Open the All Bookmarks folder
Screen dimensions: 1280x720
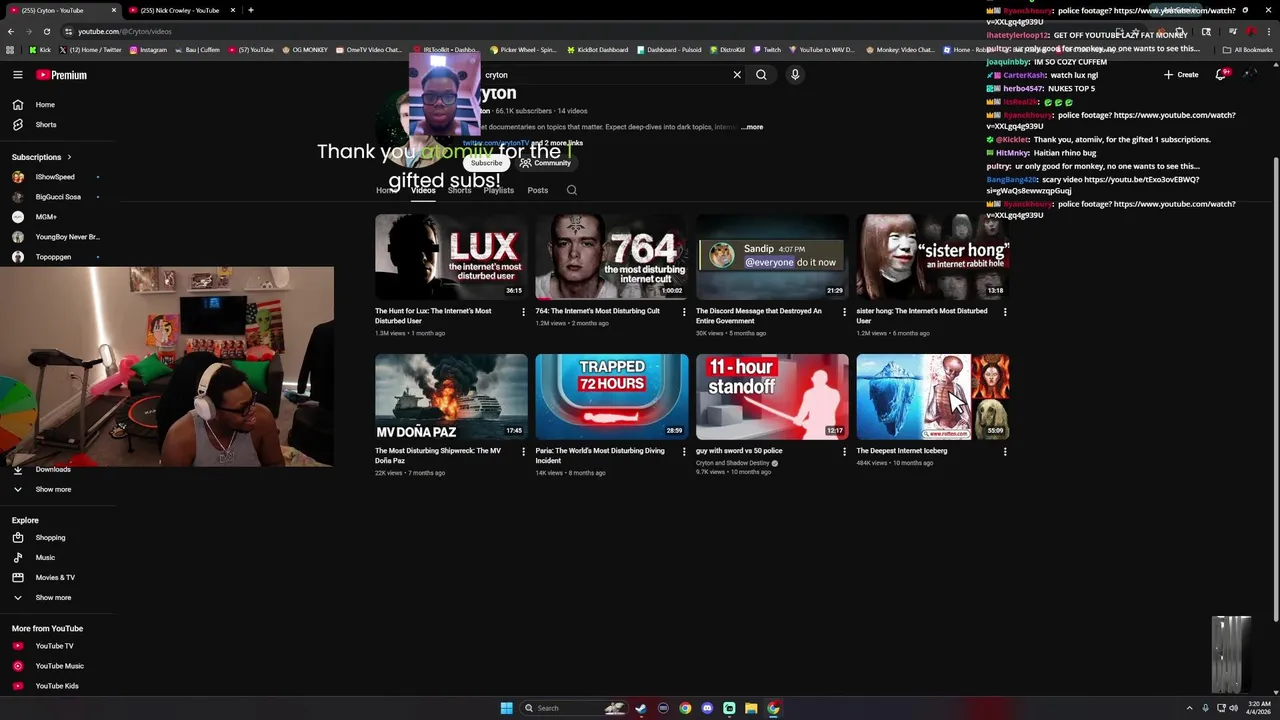point(1248,49)
